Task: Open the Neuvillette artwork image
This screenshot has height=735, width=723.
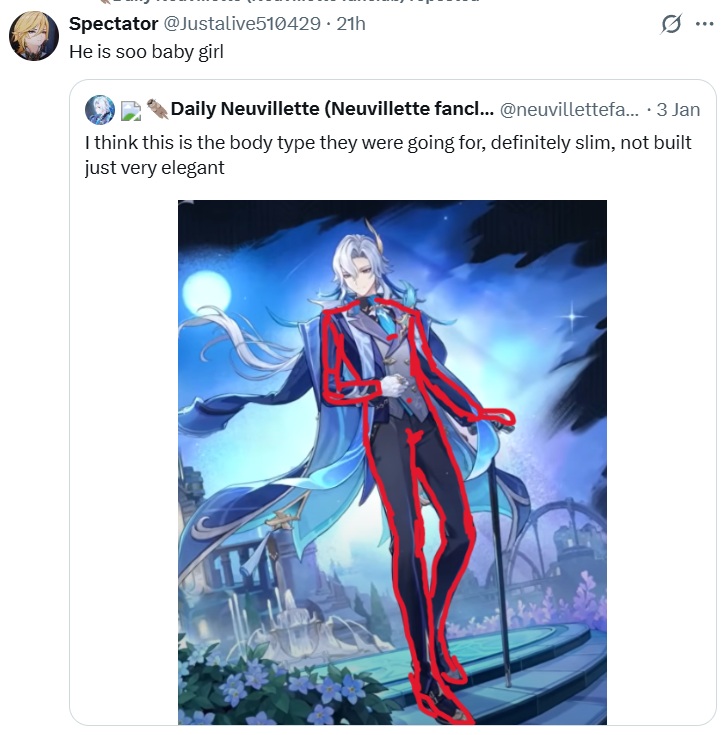Action: 392,462
